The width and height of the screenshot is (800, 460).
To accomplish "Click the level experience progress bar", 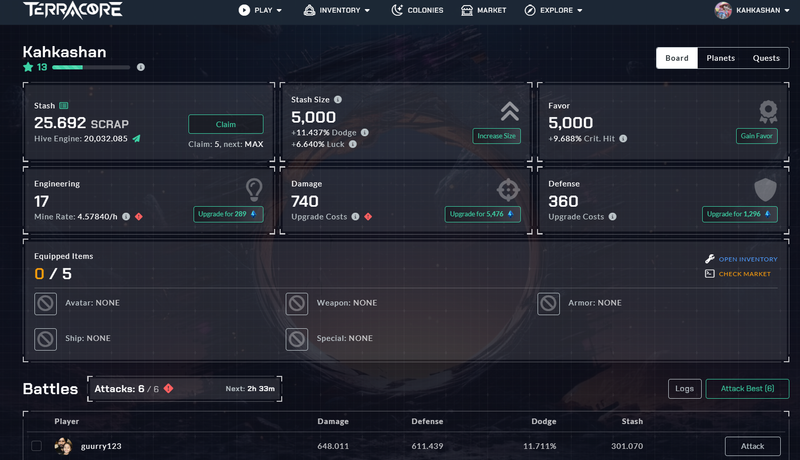I will coord(90,67).
